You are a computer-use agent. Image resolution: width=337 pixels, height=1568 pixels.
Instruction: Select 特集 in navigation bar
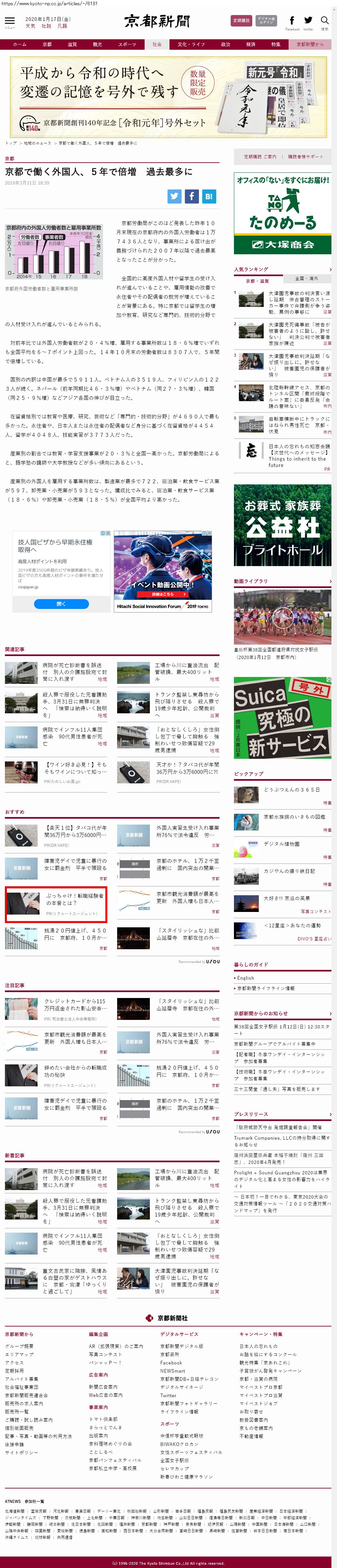point(275,45)
